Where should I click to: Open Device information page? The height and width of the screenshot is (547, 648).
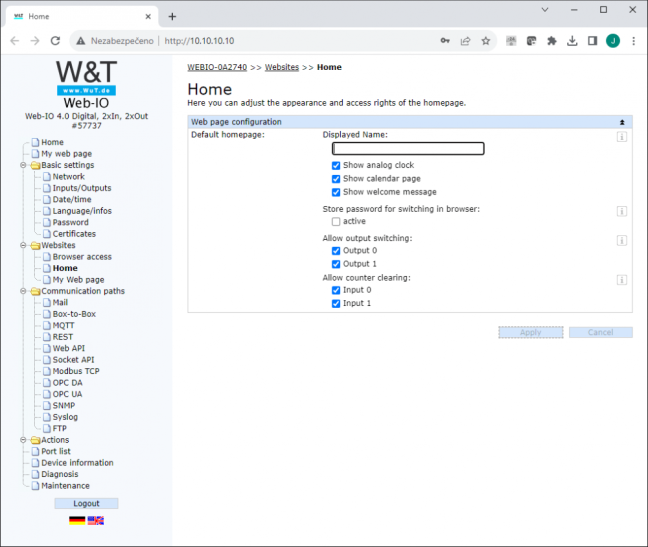[x=77, y=463]
